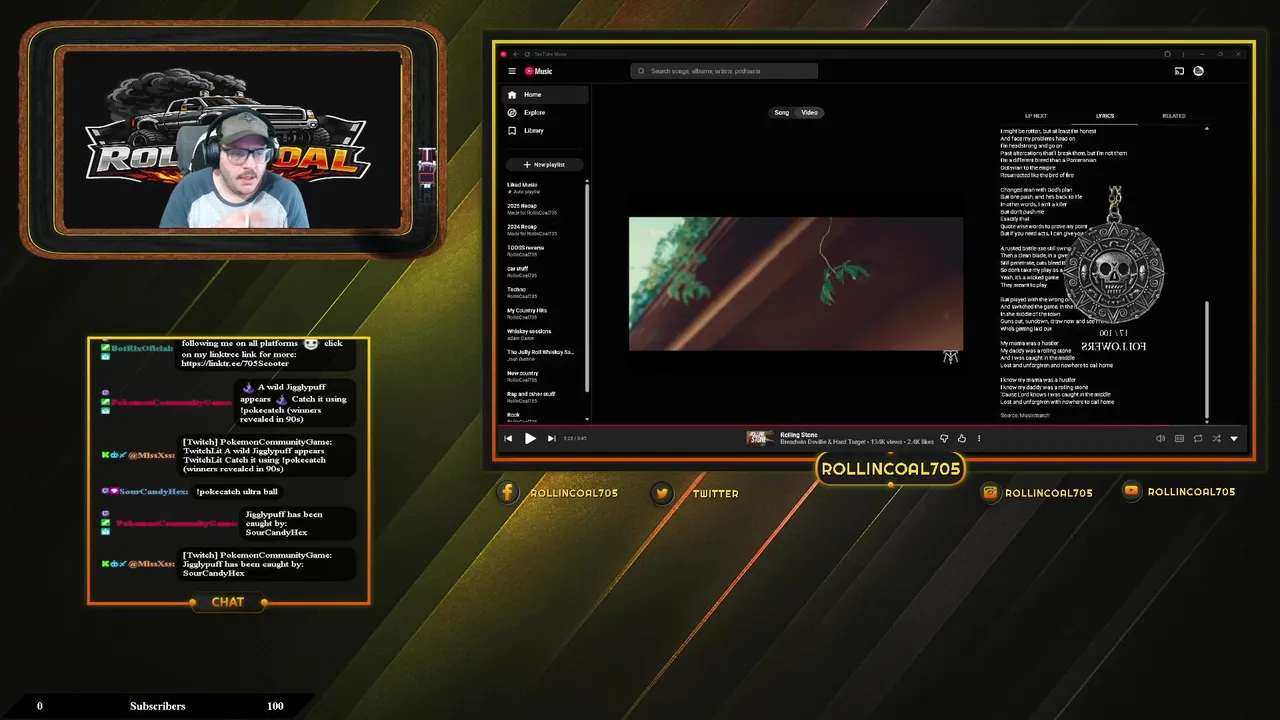Click the linktr.ee/705Scooter link in chat
1280x720 pixels.
[235, 364]
